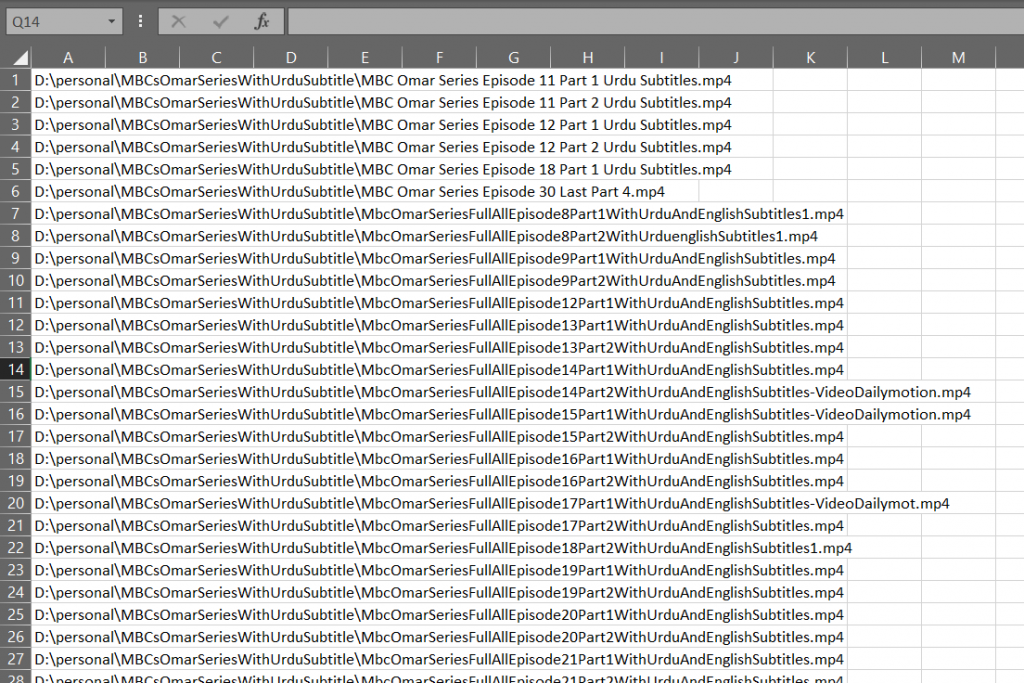Select row 1 header
The width and height of the screenshot is (1024, 683).
pyautogui.click(x=15, y=80)
